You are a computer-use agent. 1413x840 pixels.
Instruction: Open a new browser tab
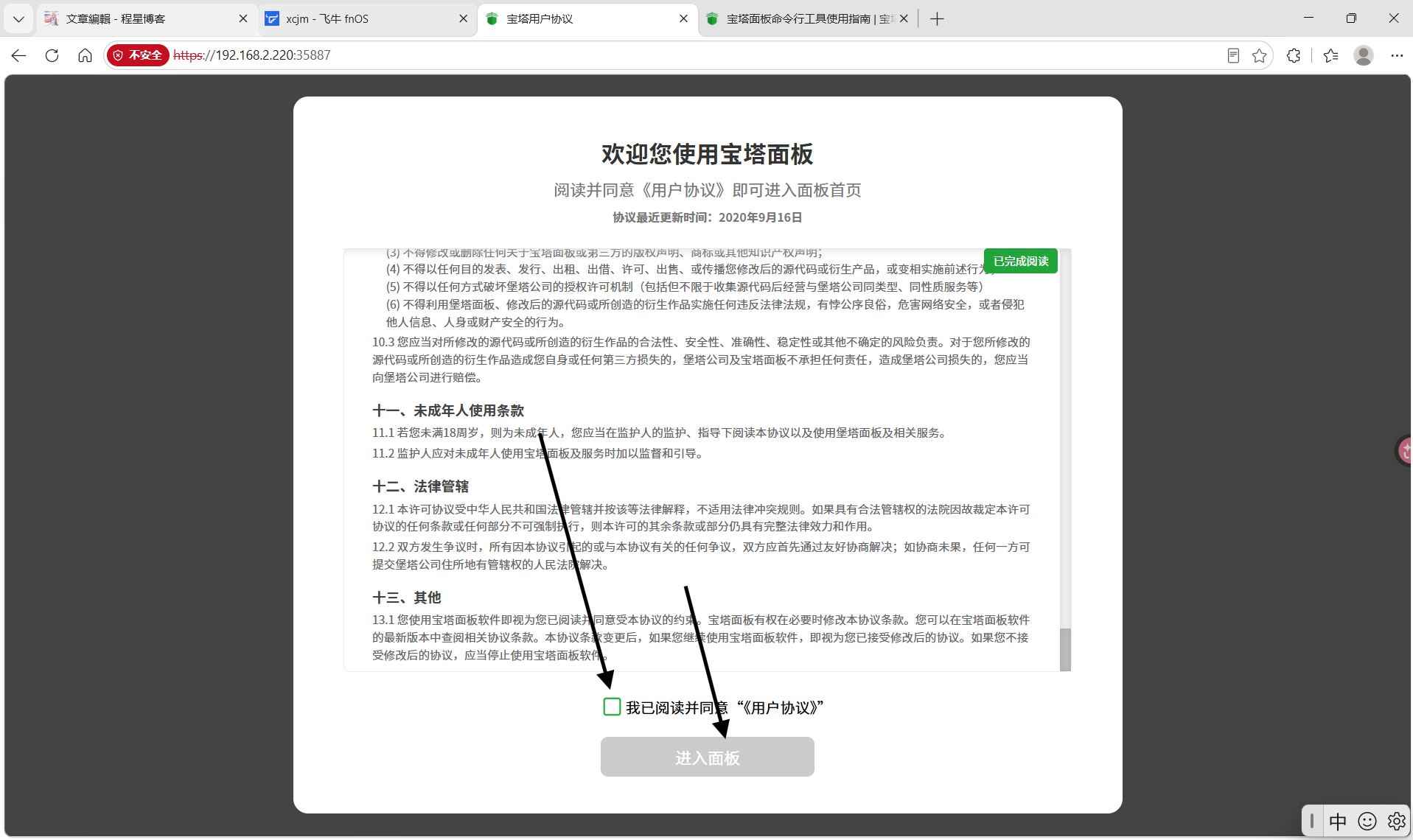pyautogui.click(x=937, y=18)
